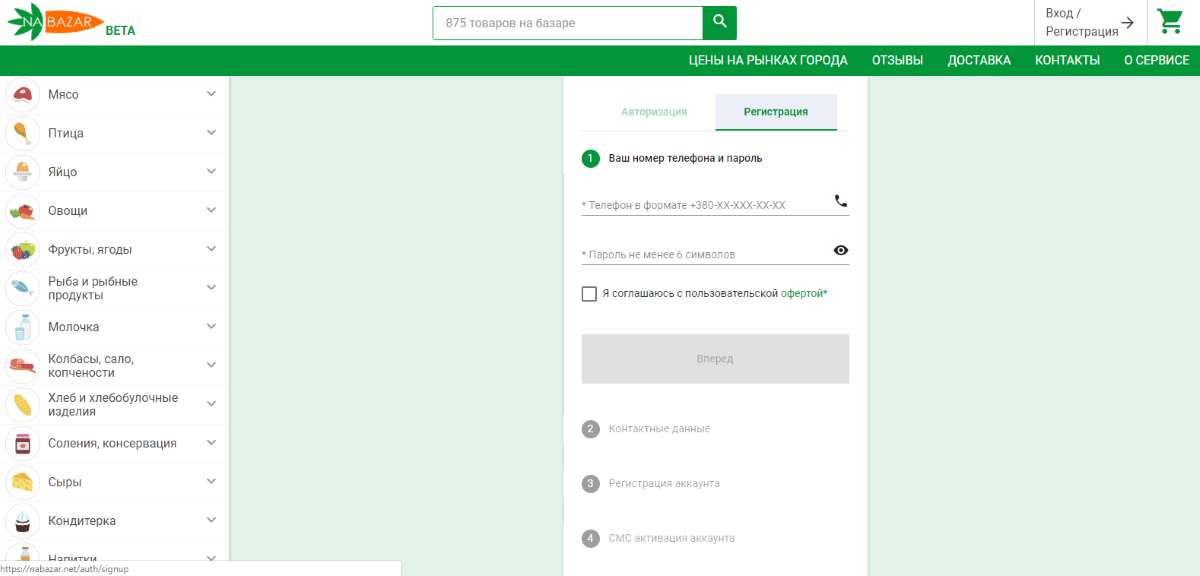1200x576 pixels.
Task: Open the Рыба fish category icon
Action: (x=22, y=288)
